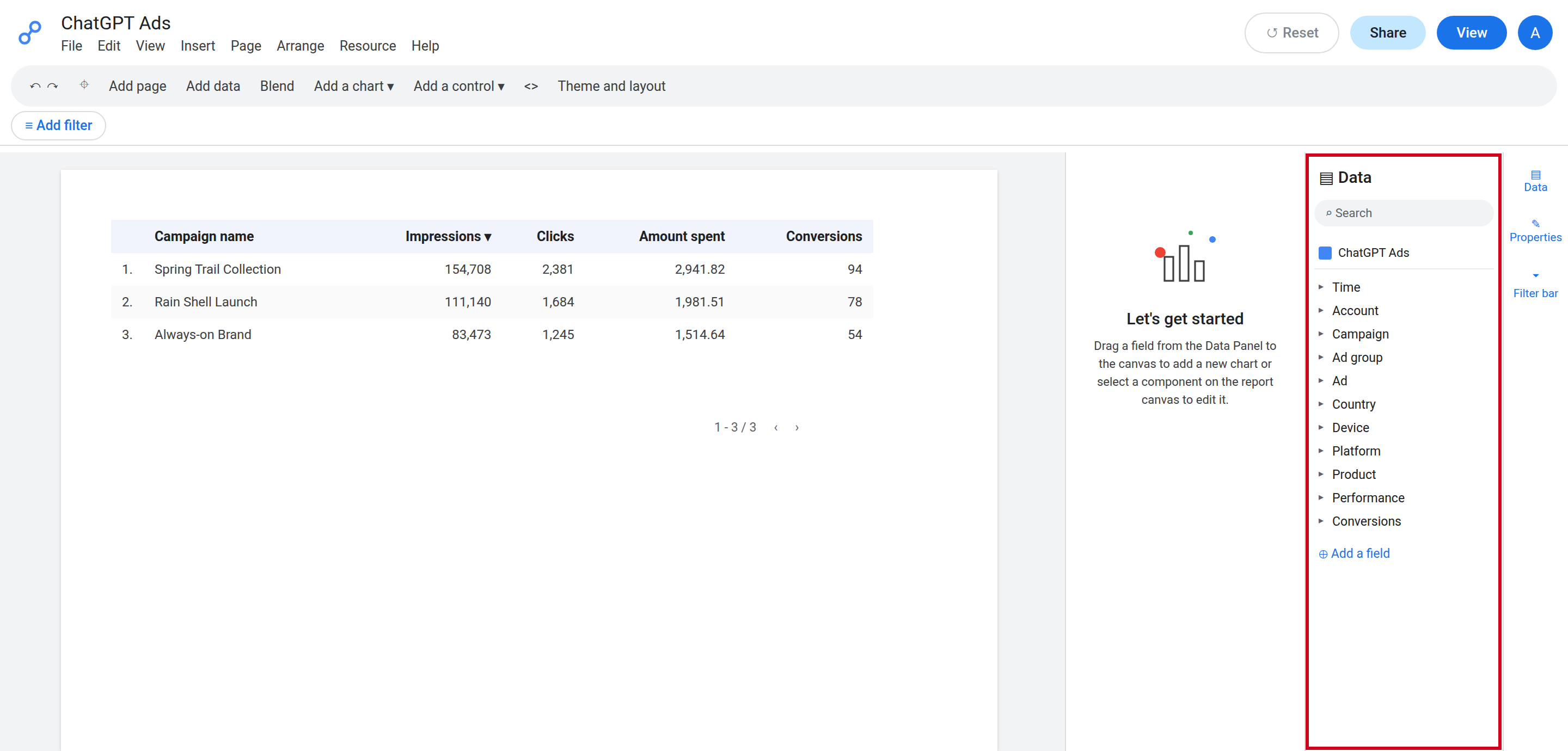Open the Resource menu
The height and width of the screenshot is (751, 1568).
pos(367,46)
